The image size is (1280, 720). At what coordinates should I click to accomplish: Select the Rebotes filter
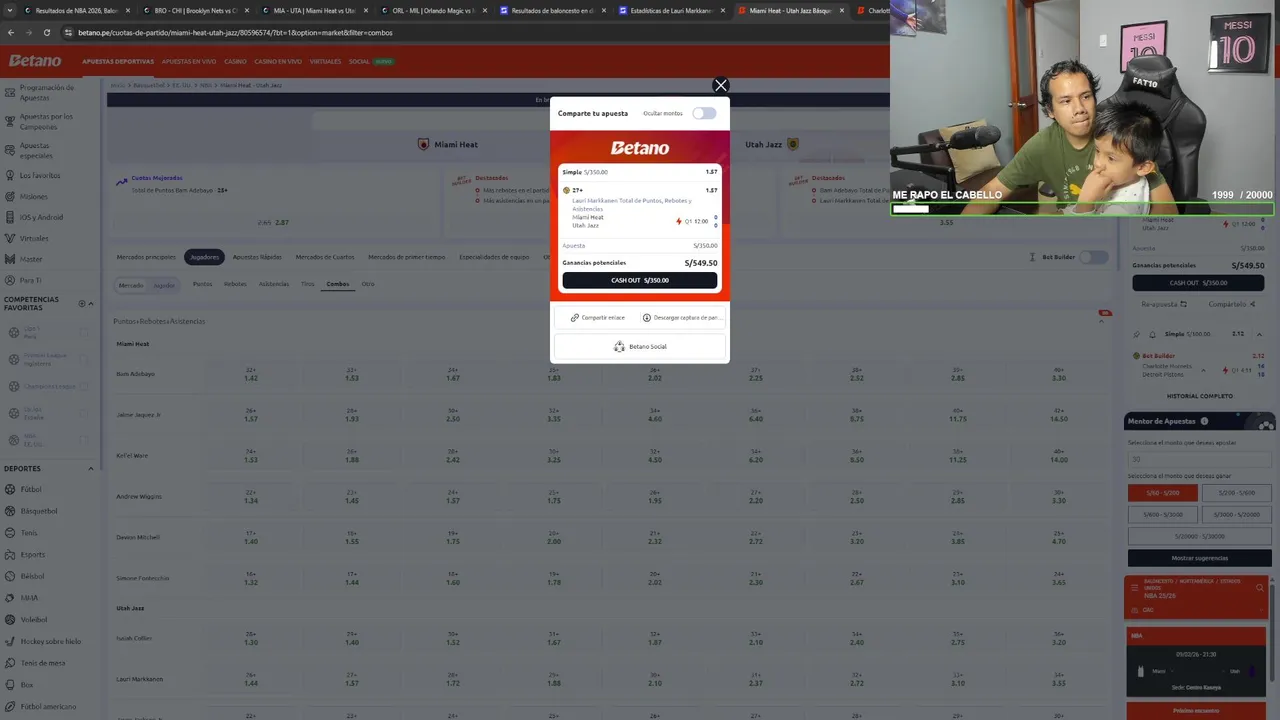(x=235, y=284)
